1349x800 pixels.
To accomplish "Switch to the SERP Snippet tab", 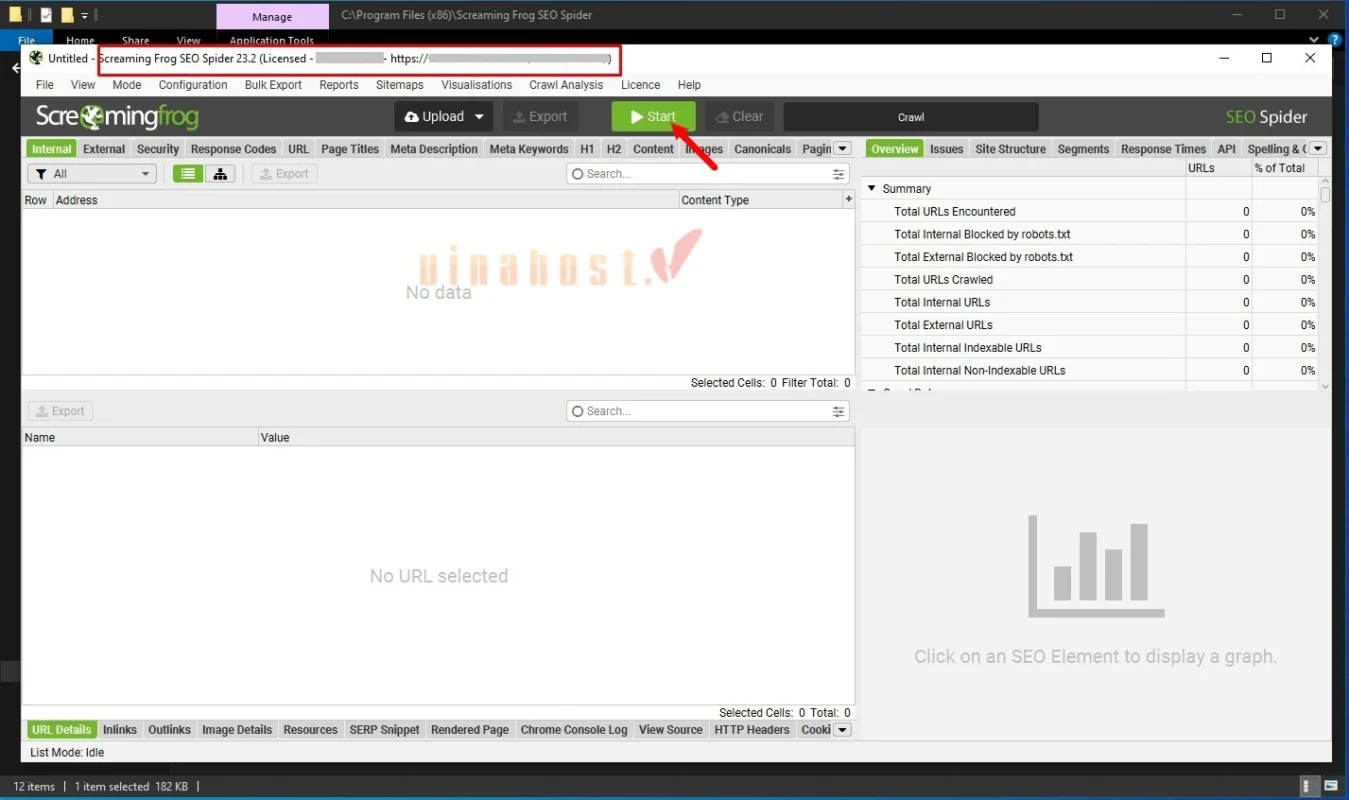I will pyautogui.click(x=385, y=730).
